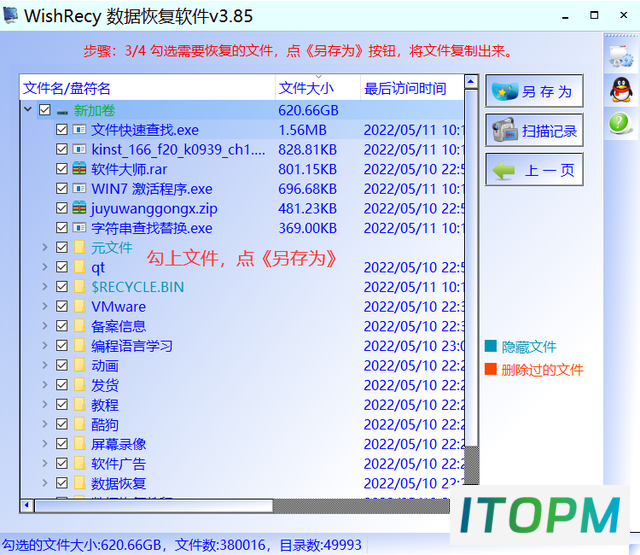Toggle checkbox for 数据恢复 folder
The height and width of the screenshot is (555, 640).
pyautogui.click(x=62, y=483)
